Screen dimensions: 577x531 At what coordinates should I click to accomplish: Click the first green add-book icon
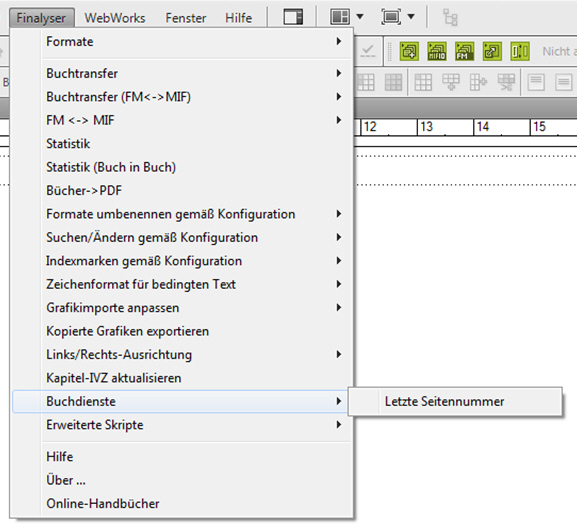tap(409, 51)
